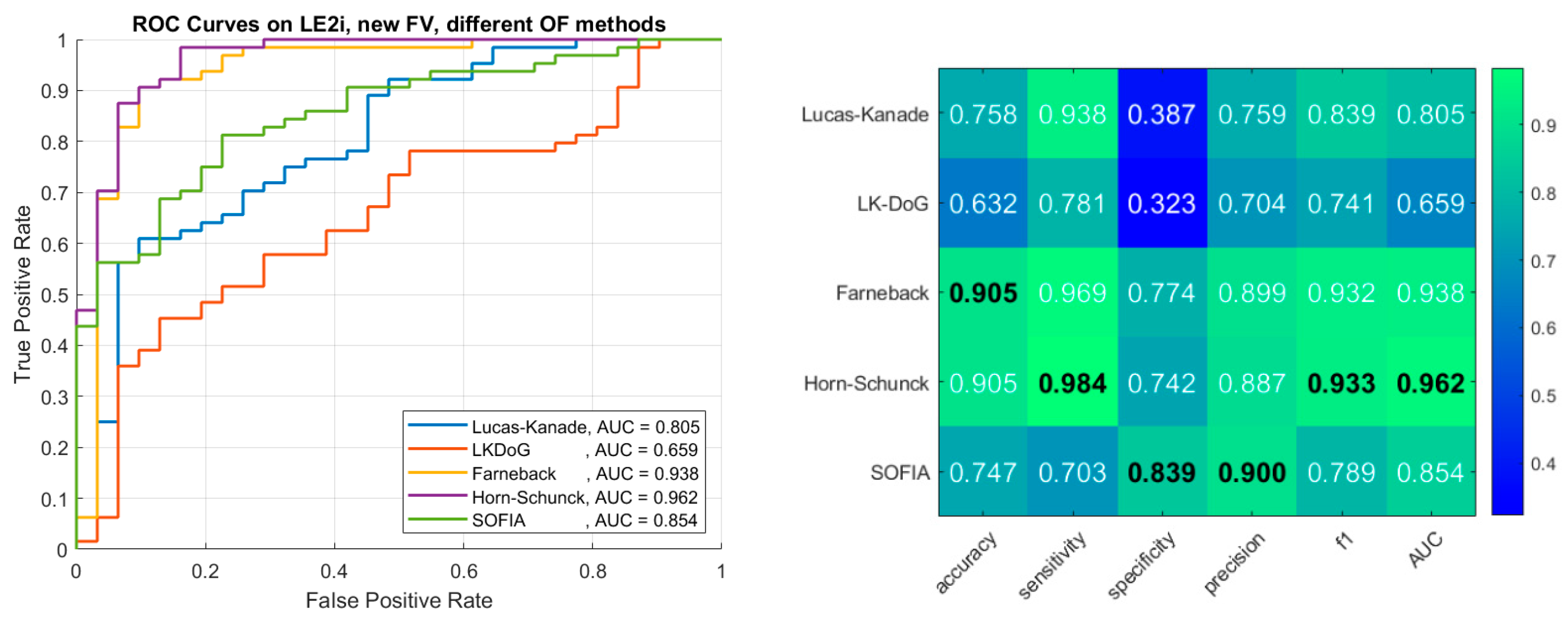The width and height of the screenshot is (1568, 631).
Task: Select the Lucas-Kanade specificity cell showing 0.387
Action: pyautogui.click(x=1161, y=115)
